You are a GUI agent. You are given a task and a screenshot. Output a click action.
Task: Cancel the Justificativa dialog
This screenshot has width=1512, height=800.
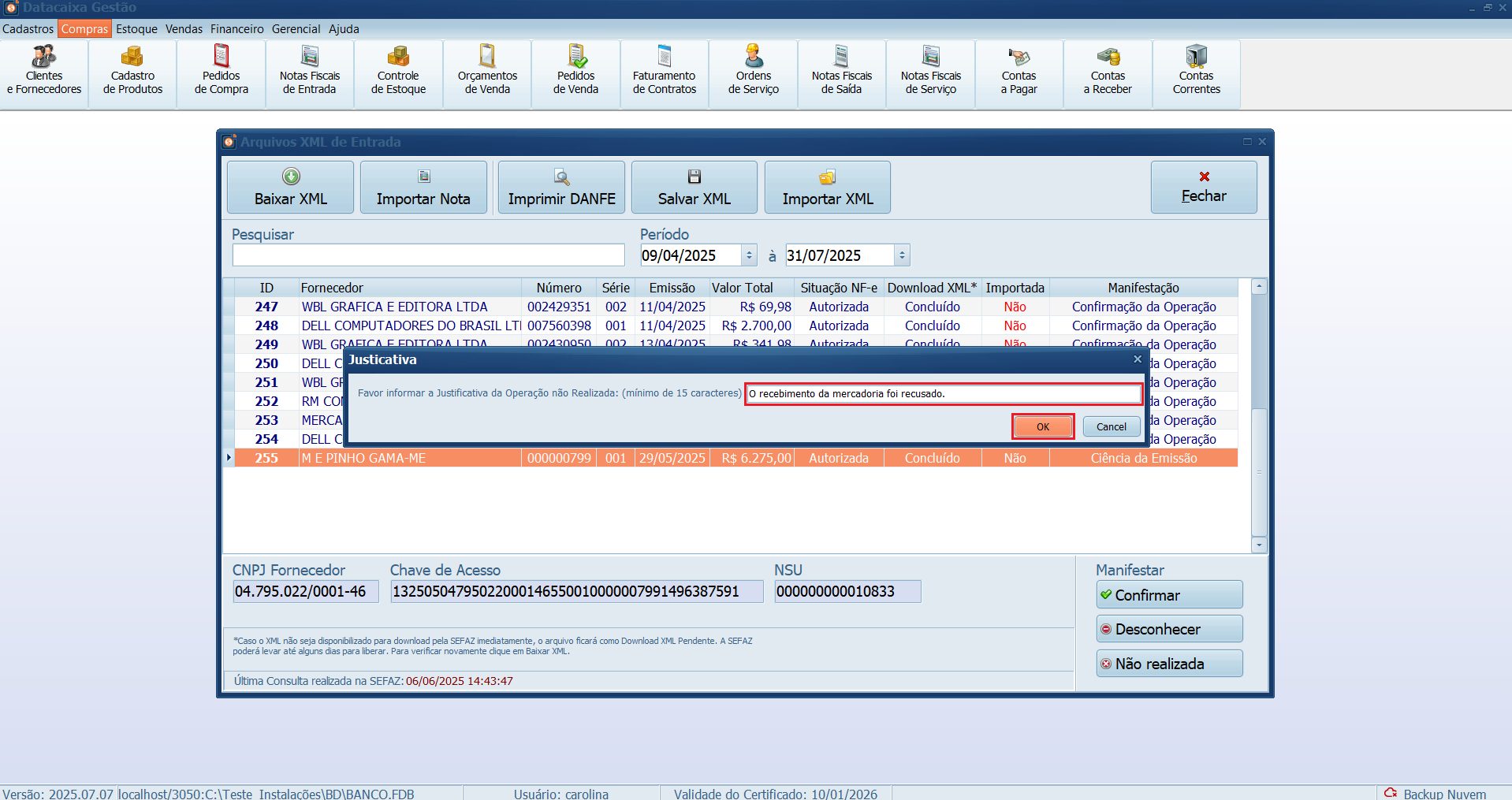tap(1111, 426)
